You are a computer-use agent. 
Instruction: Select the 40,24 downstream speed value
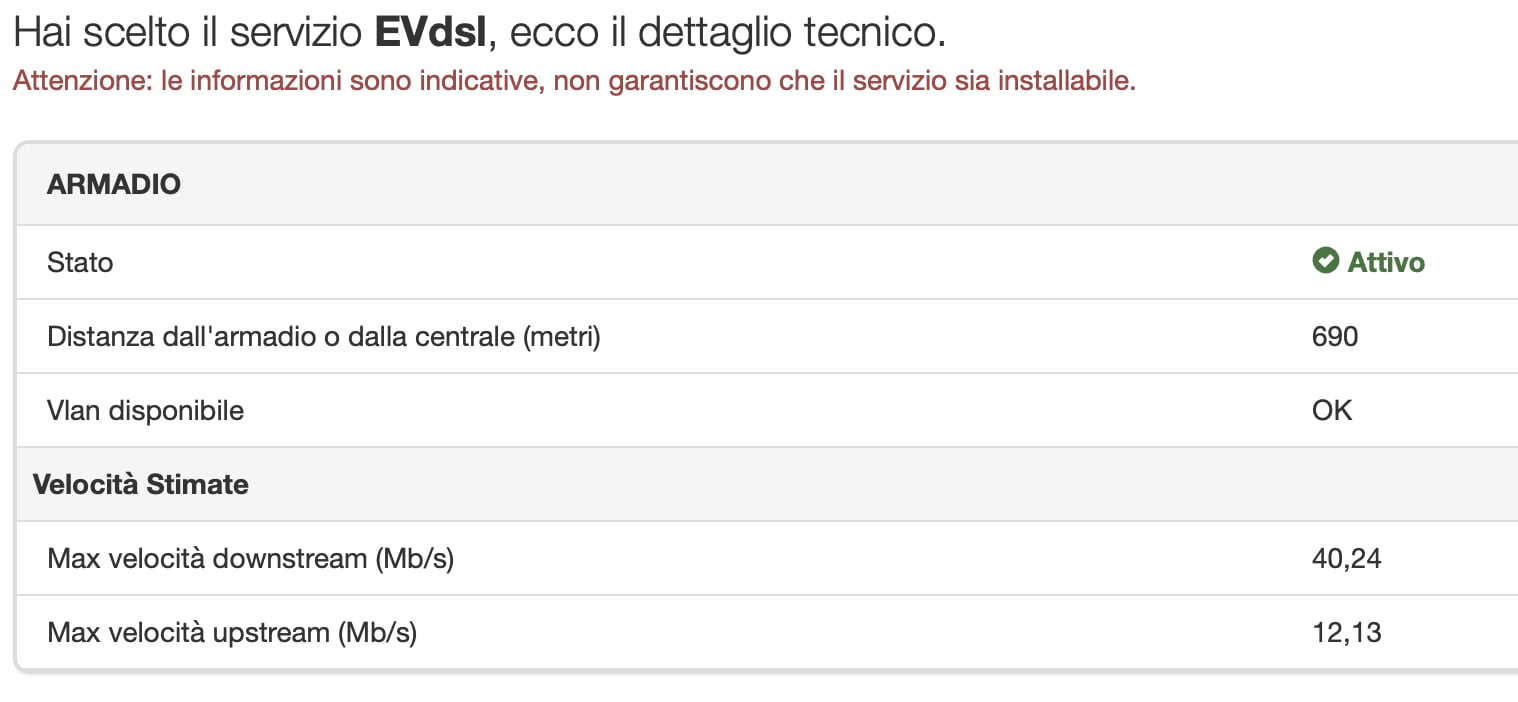(1346, 559)
